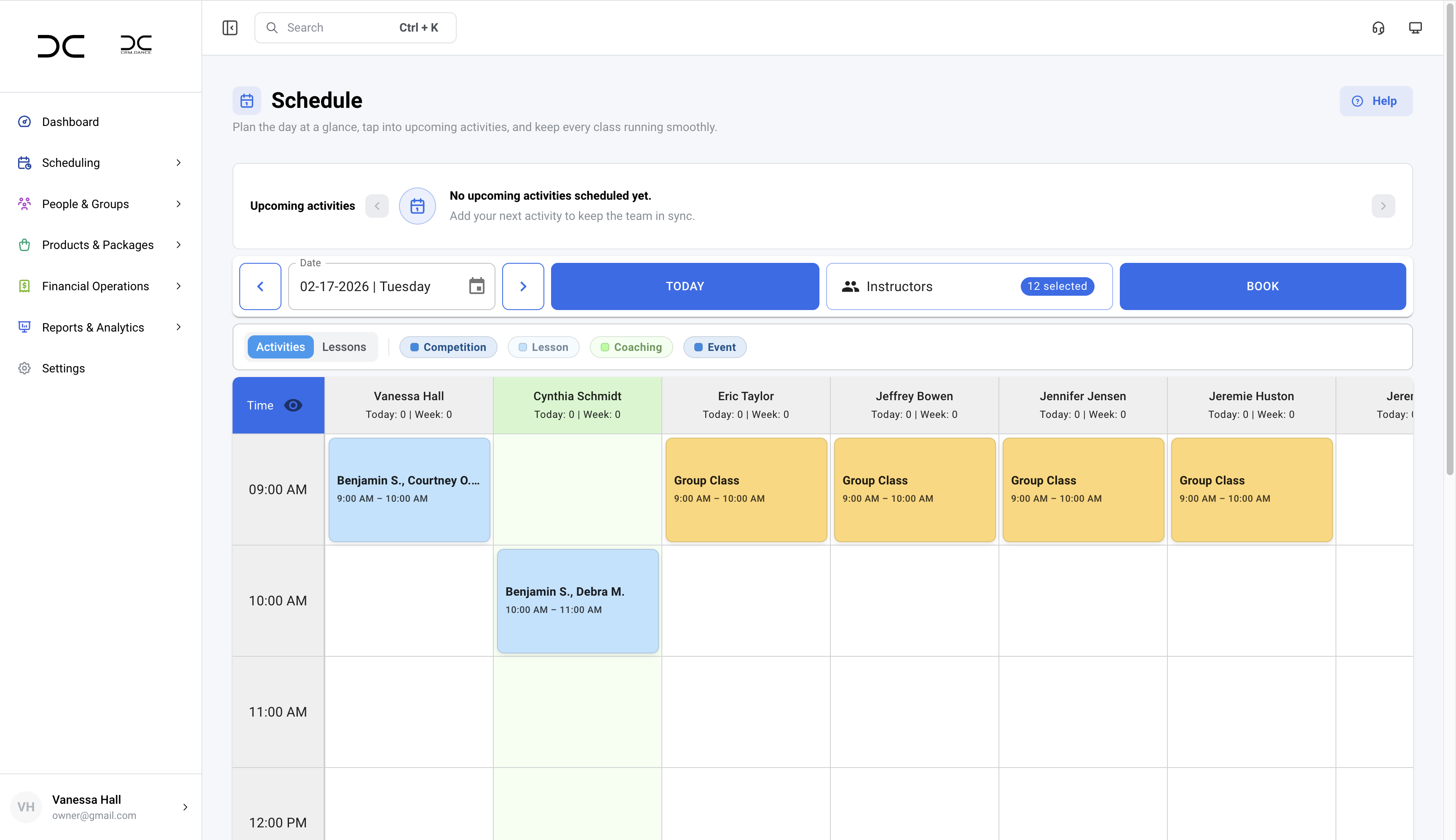Go to next day arrow
Viewport: 1456px width, 840px height.
[523, 286]
